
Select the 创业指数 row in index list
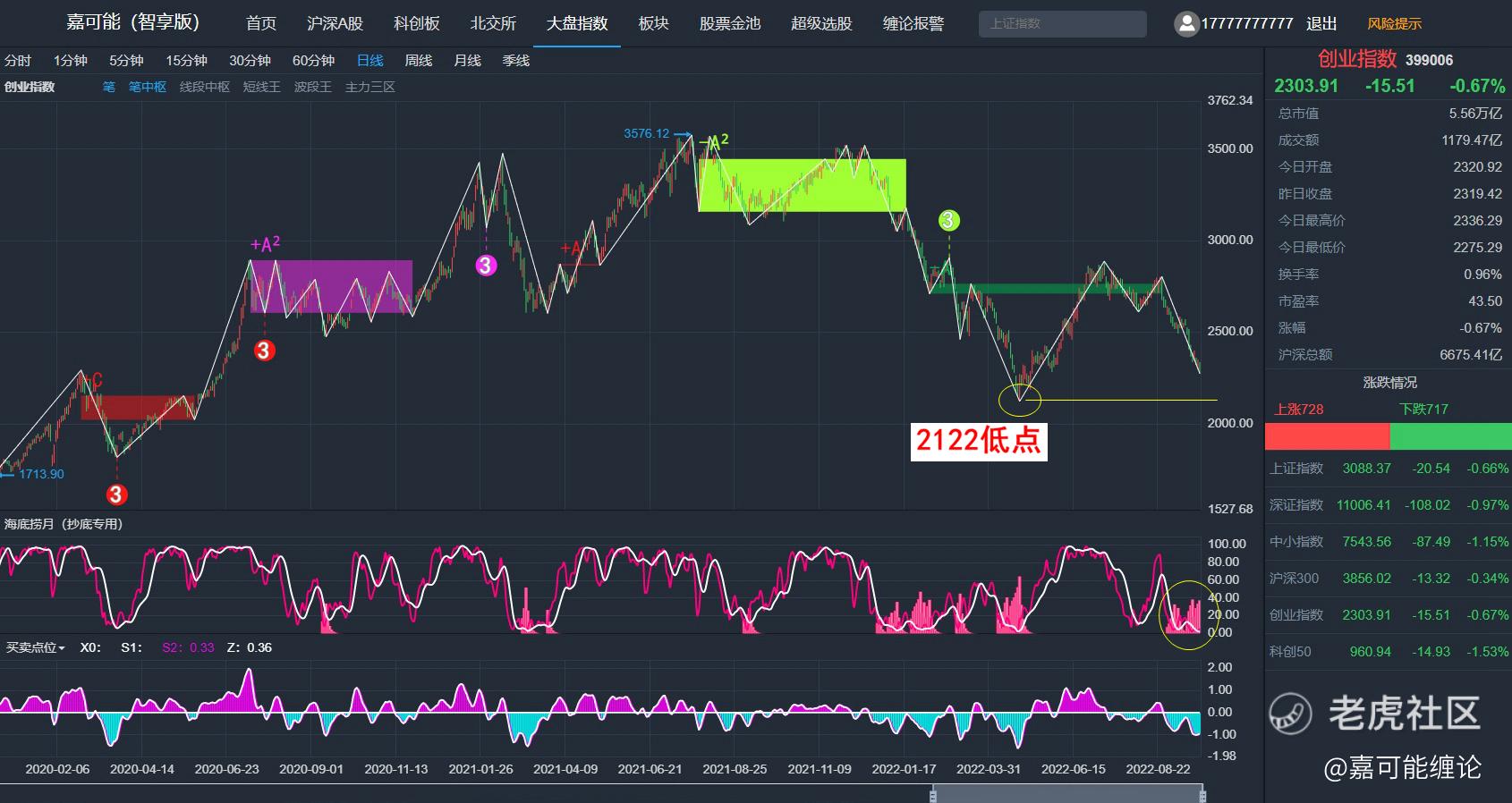click(x=1389, y=615)
